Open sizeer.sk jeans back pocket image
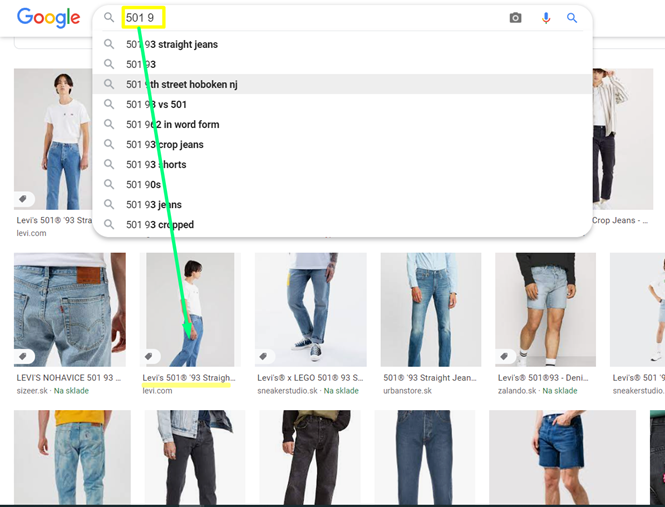This screenshot has width=665, height=507. [70, 310]
